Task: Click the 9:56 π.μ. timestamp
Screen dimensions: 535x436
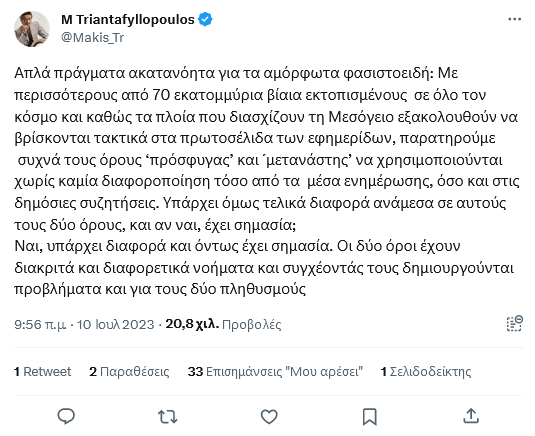Action: pyautogui.click(x=40, y=324)
